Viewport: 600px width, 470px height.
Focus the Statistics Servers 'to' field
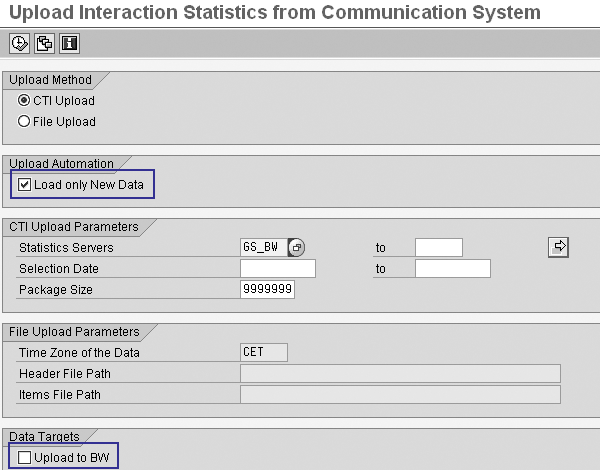[x=438, y=247]
